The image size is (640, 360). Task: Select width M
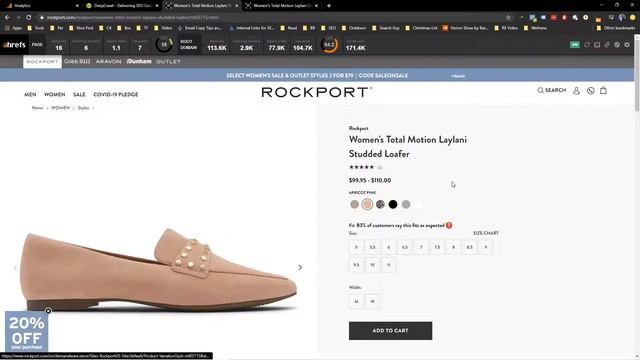tap(356, 301)
